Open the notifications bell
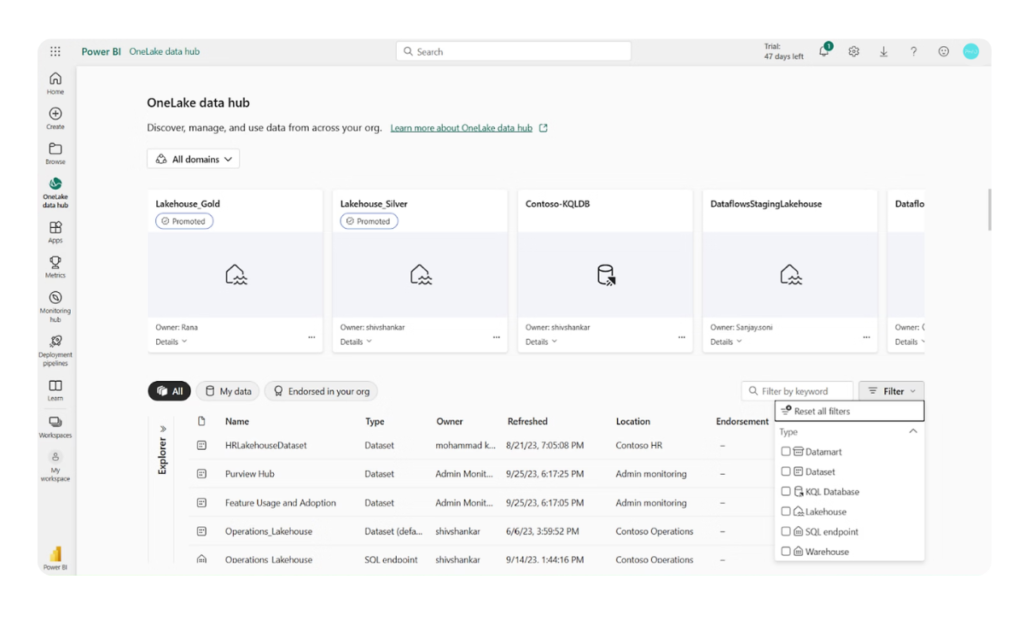 [x=824, y=51]
